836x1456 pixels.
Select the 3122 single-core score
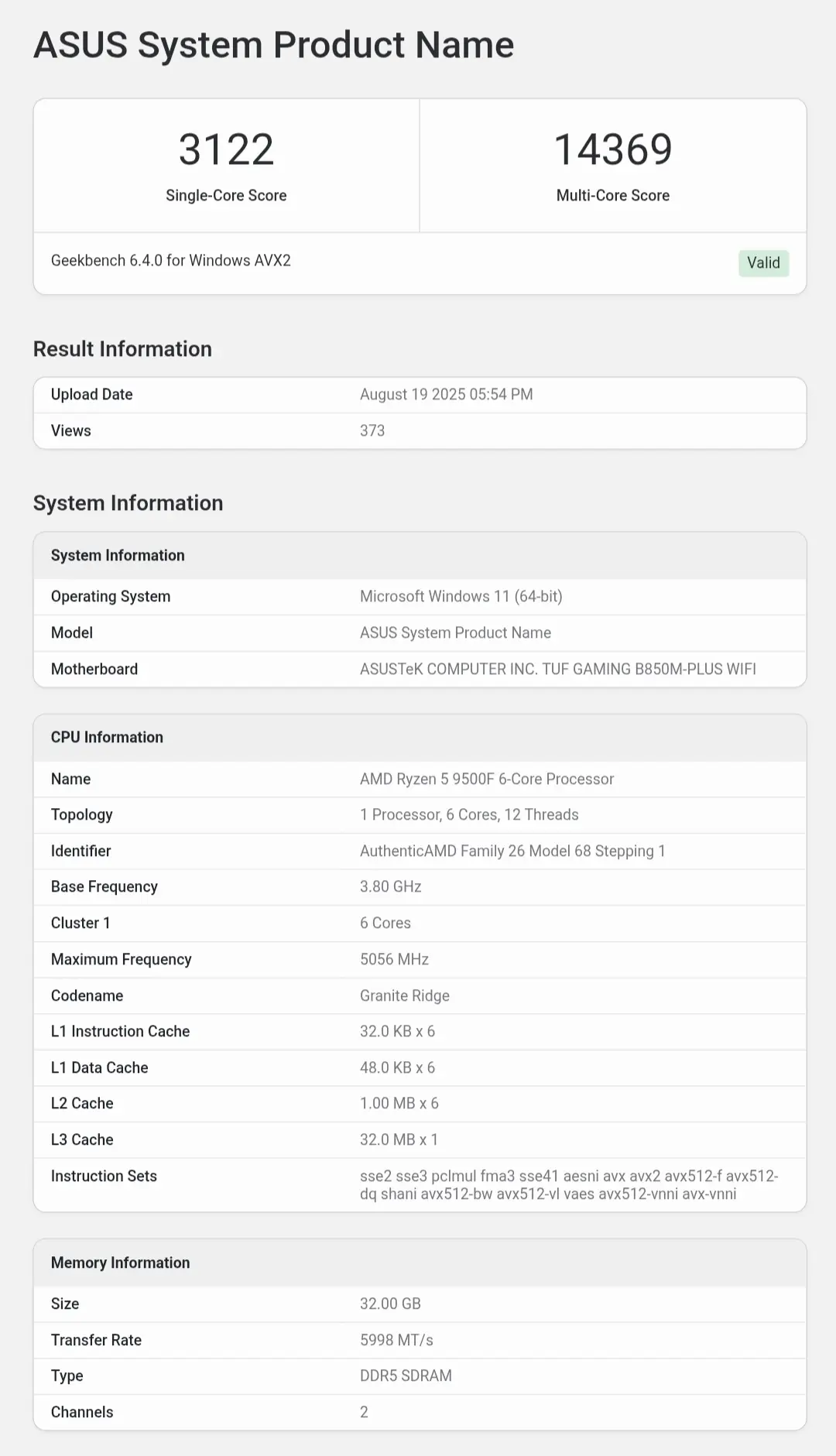[x=226, y=149]
